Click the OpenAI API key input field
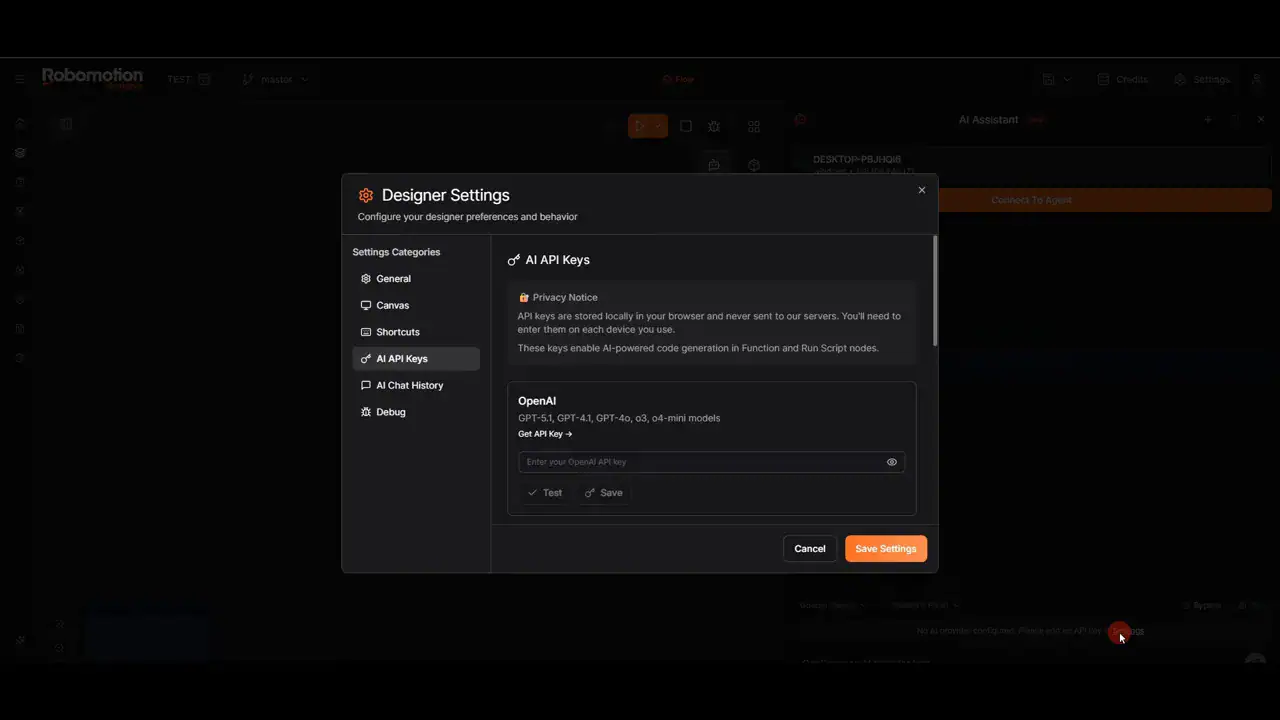 (x=700, y=461)
